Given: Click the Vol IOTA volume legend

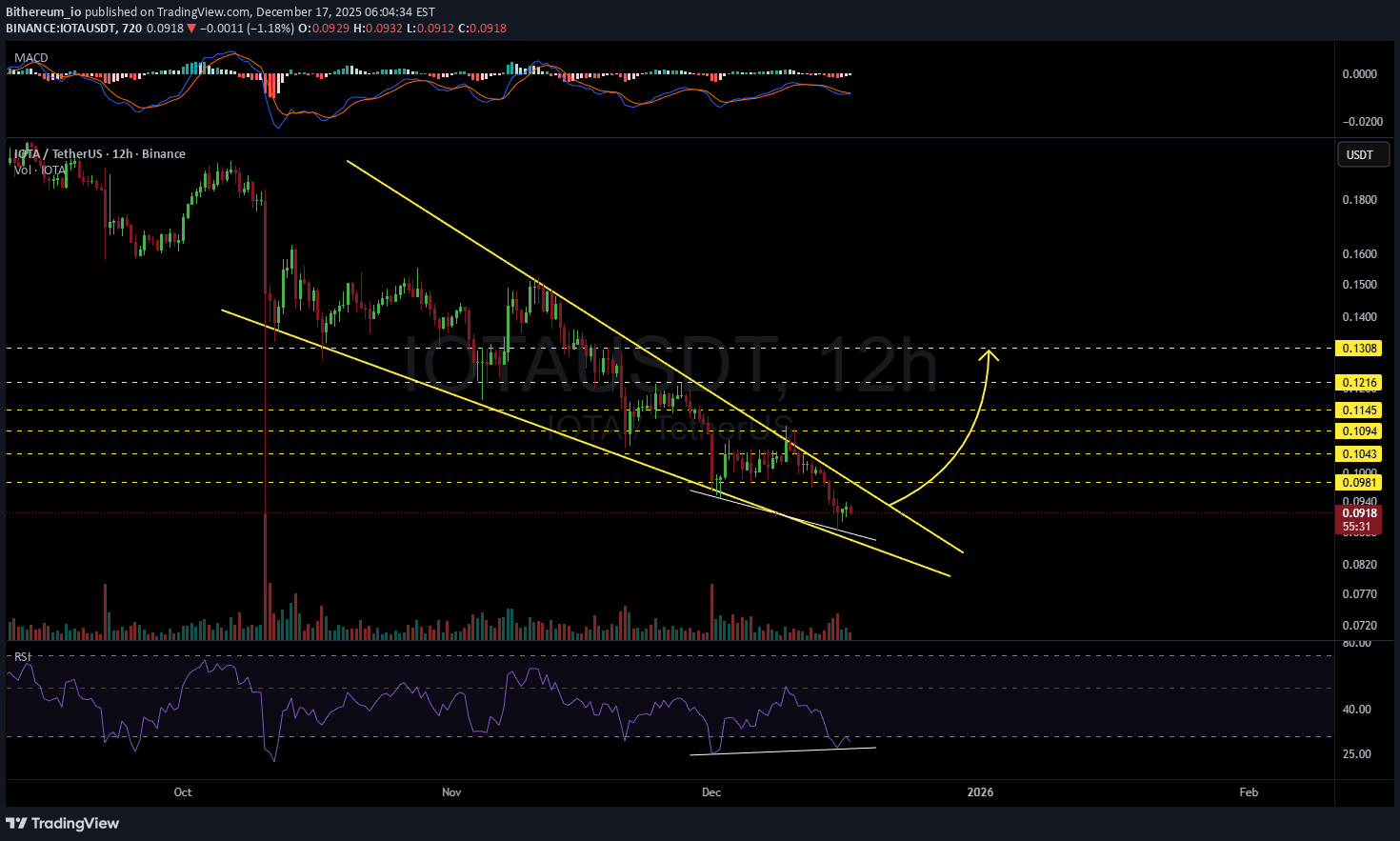Looking at the screenshot, I should click(x=40, y=170).
